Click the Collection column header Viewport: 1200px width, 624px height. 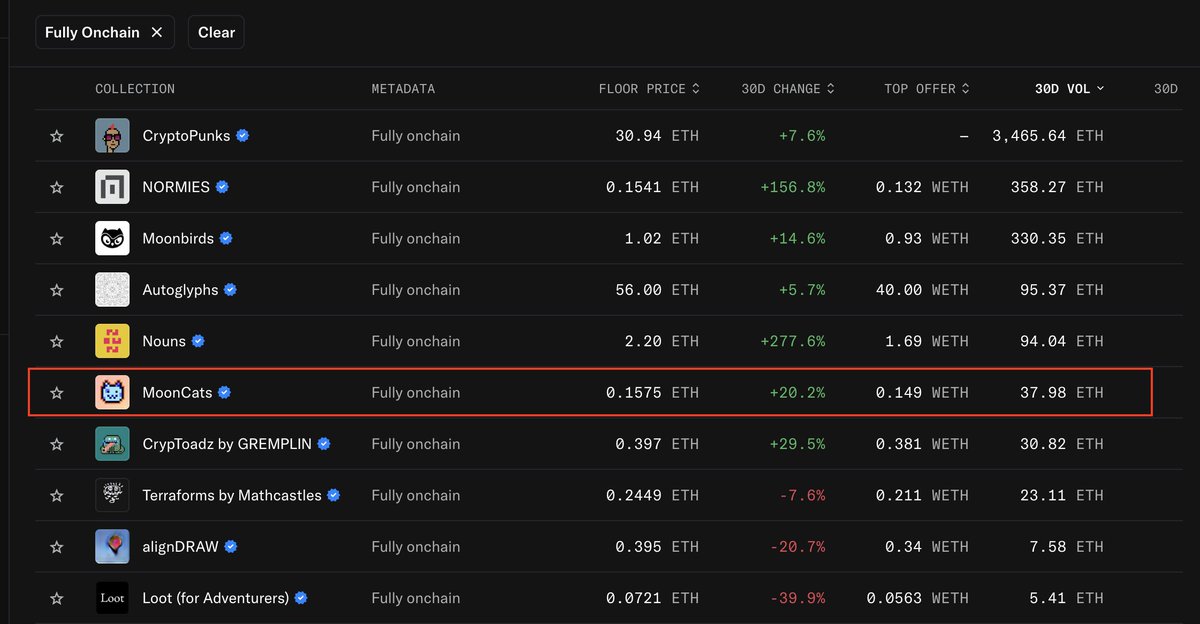(135, 89)
